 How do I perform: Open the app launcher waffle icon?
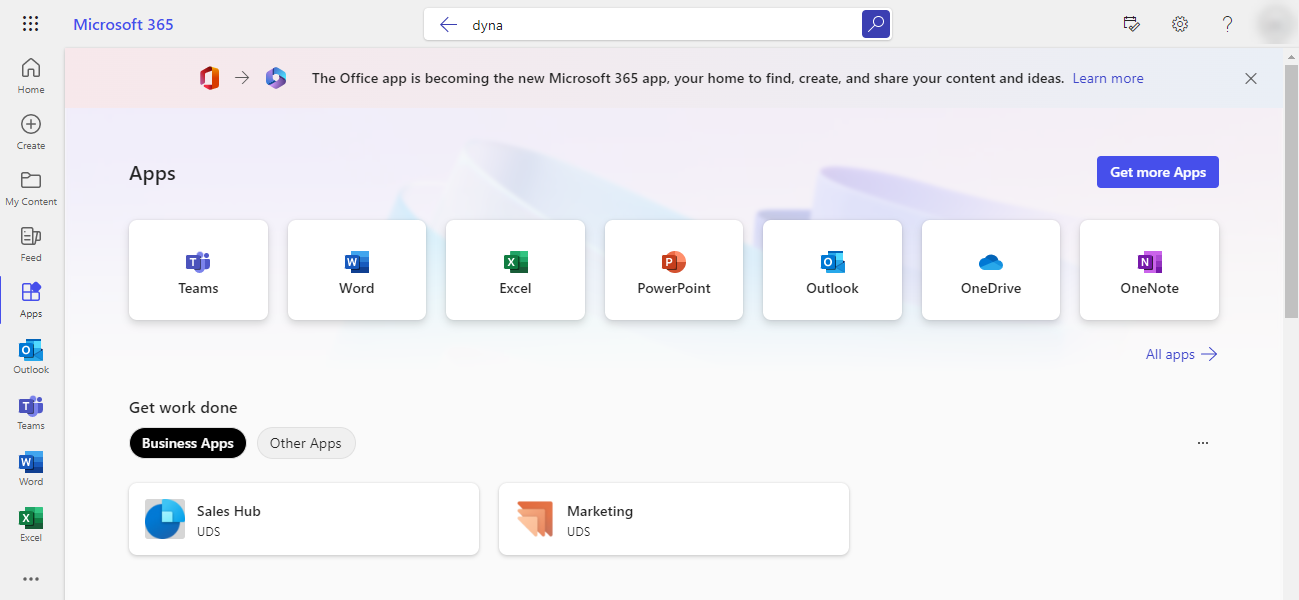click(31, 24)
